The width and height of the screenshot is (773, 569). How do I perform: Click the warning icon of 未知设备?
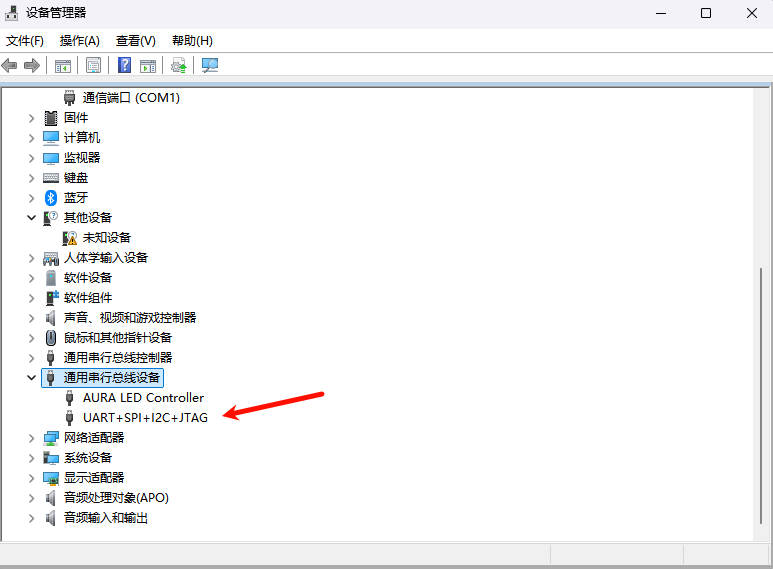70,238
